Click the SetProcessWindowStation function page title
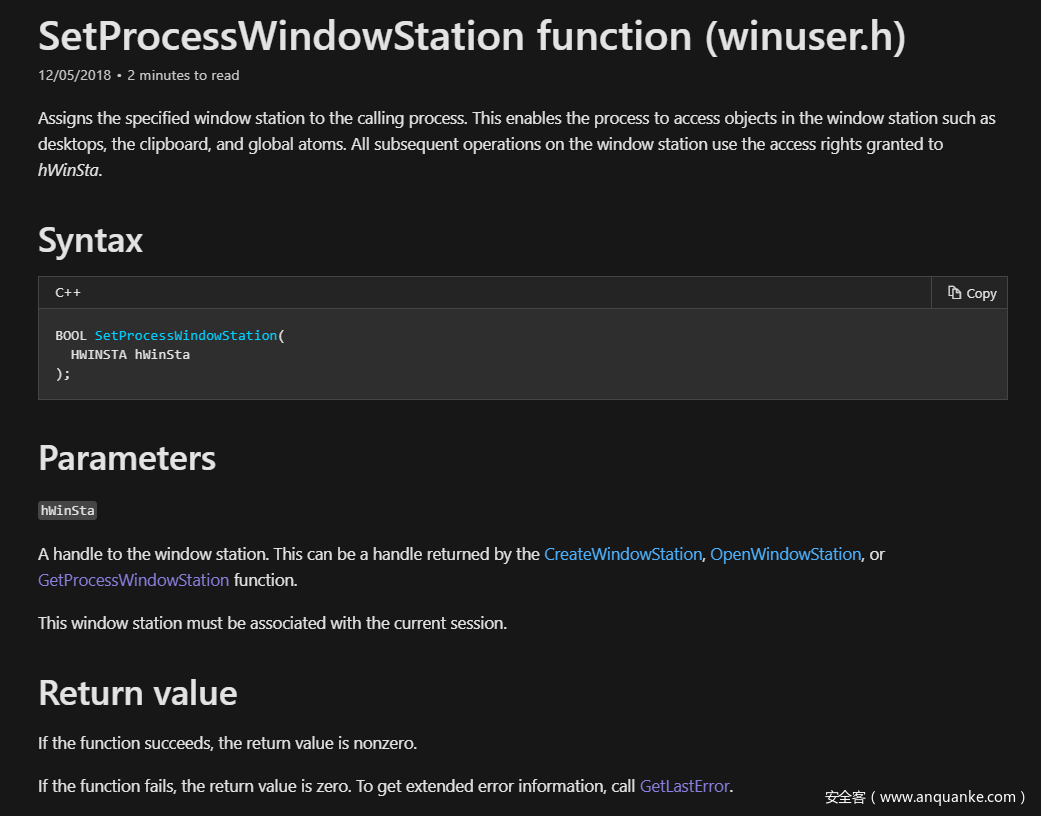Viewport: 1041px width, 816px height. coord(471,37)
